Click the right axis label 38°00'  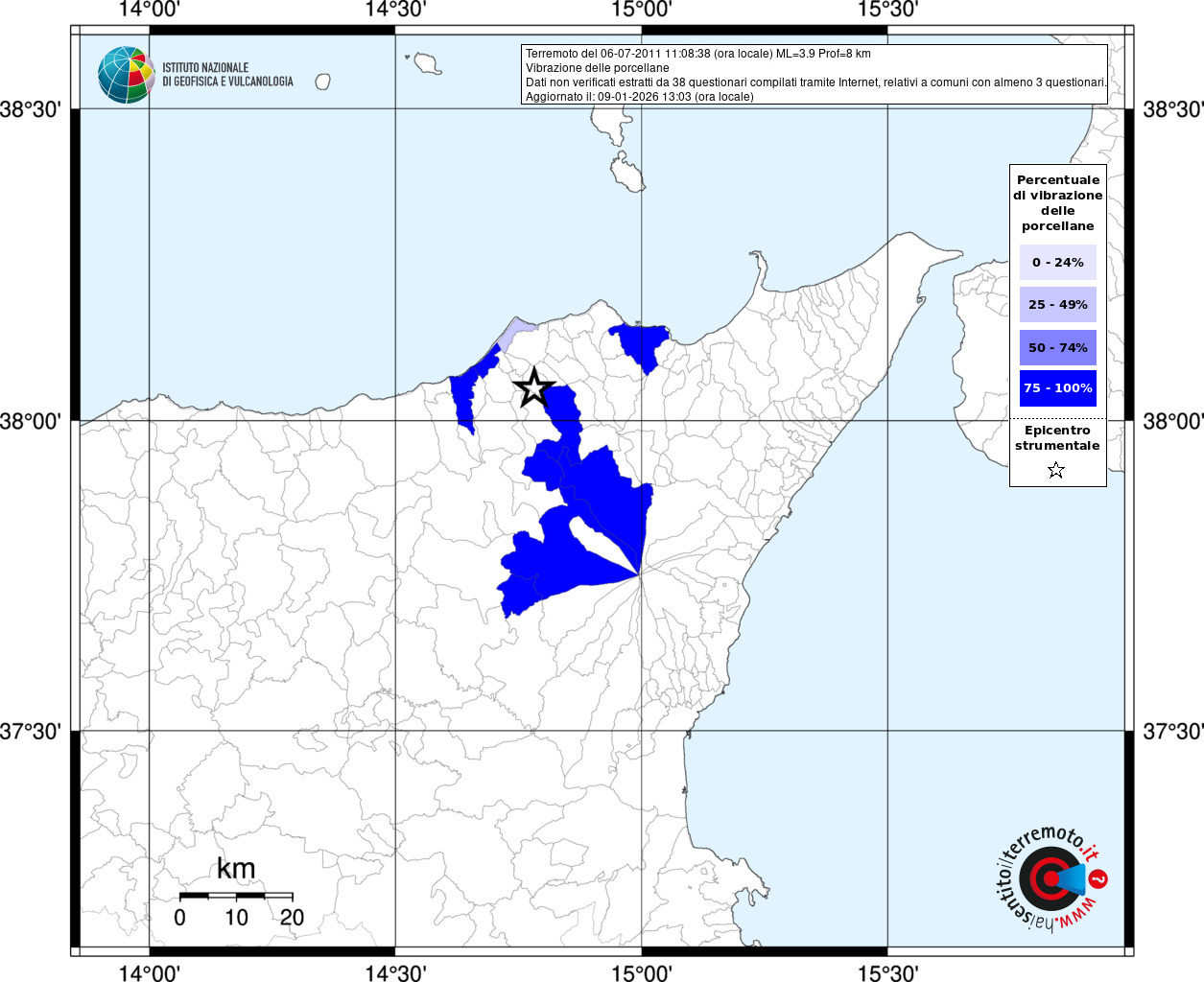click(x=1172, y=421)
